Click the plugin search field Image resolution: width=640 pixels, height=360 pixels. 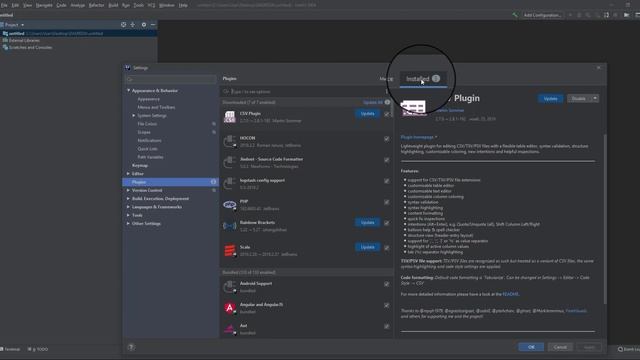click(x=304, y=92)
